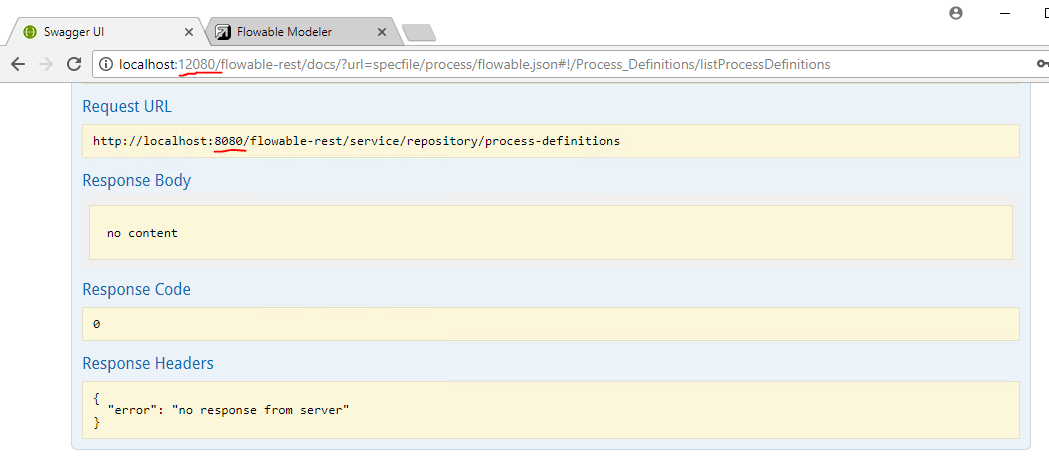Focus the address bar with the localhost:12080 URL
The width and height of the screenshot is (1049, 459).
click(500, 64)
